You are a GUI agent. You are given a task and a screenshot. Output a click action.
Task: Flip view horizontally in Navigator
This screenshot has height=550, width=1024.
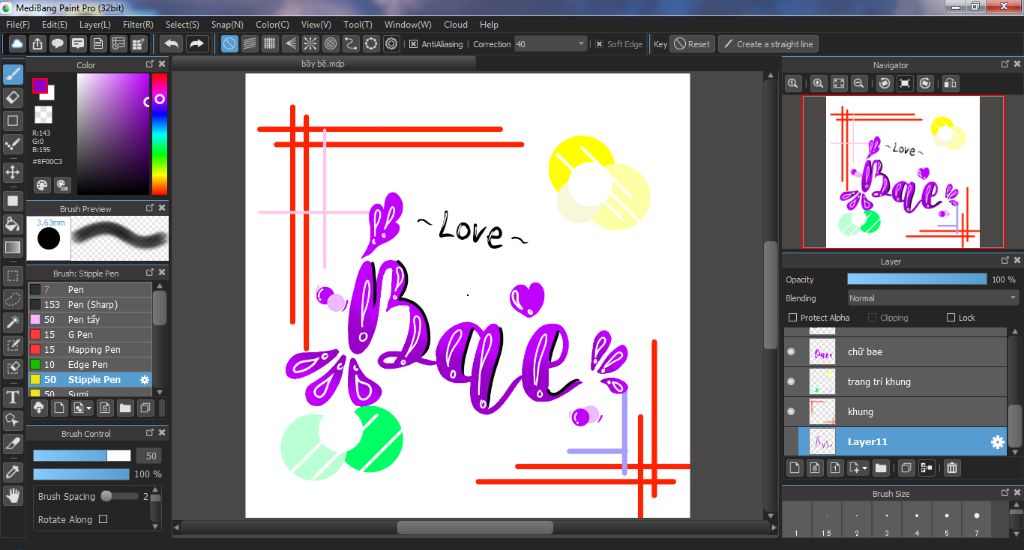(951, 84)
